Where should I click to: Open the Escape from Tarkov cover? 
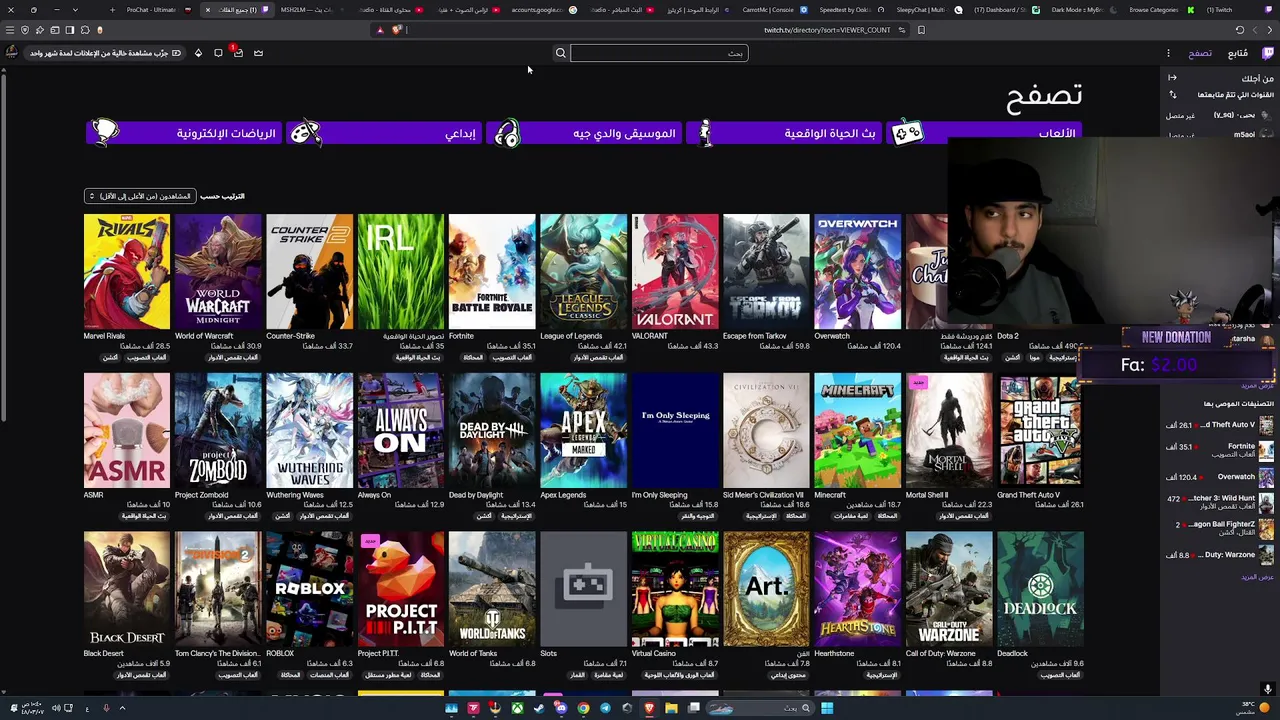click(766, 272)
